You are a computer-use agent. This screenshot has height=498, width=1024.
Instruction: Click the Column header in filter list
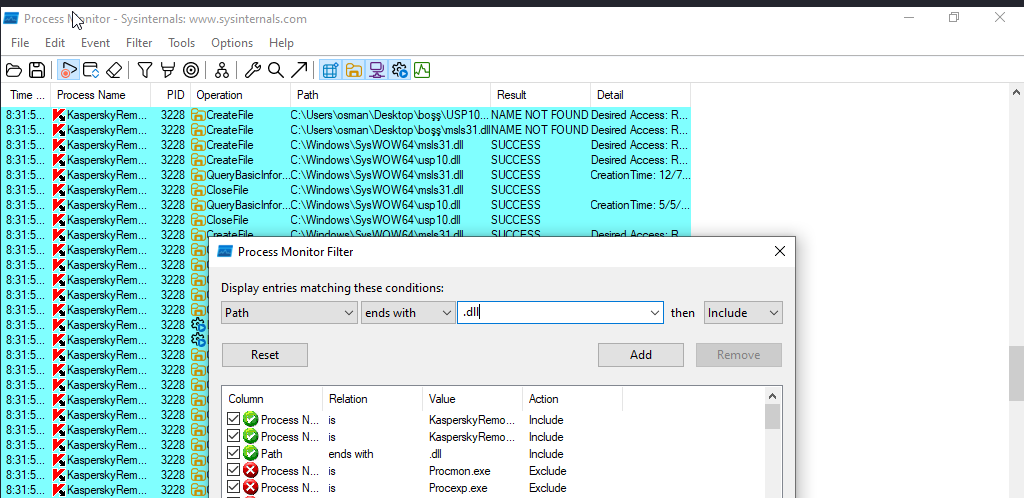coord(272,399)
